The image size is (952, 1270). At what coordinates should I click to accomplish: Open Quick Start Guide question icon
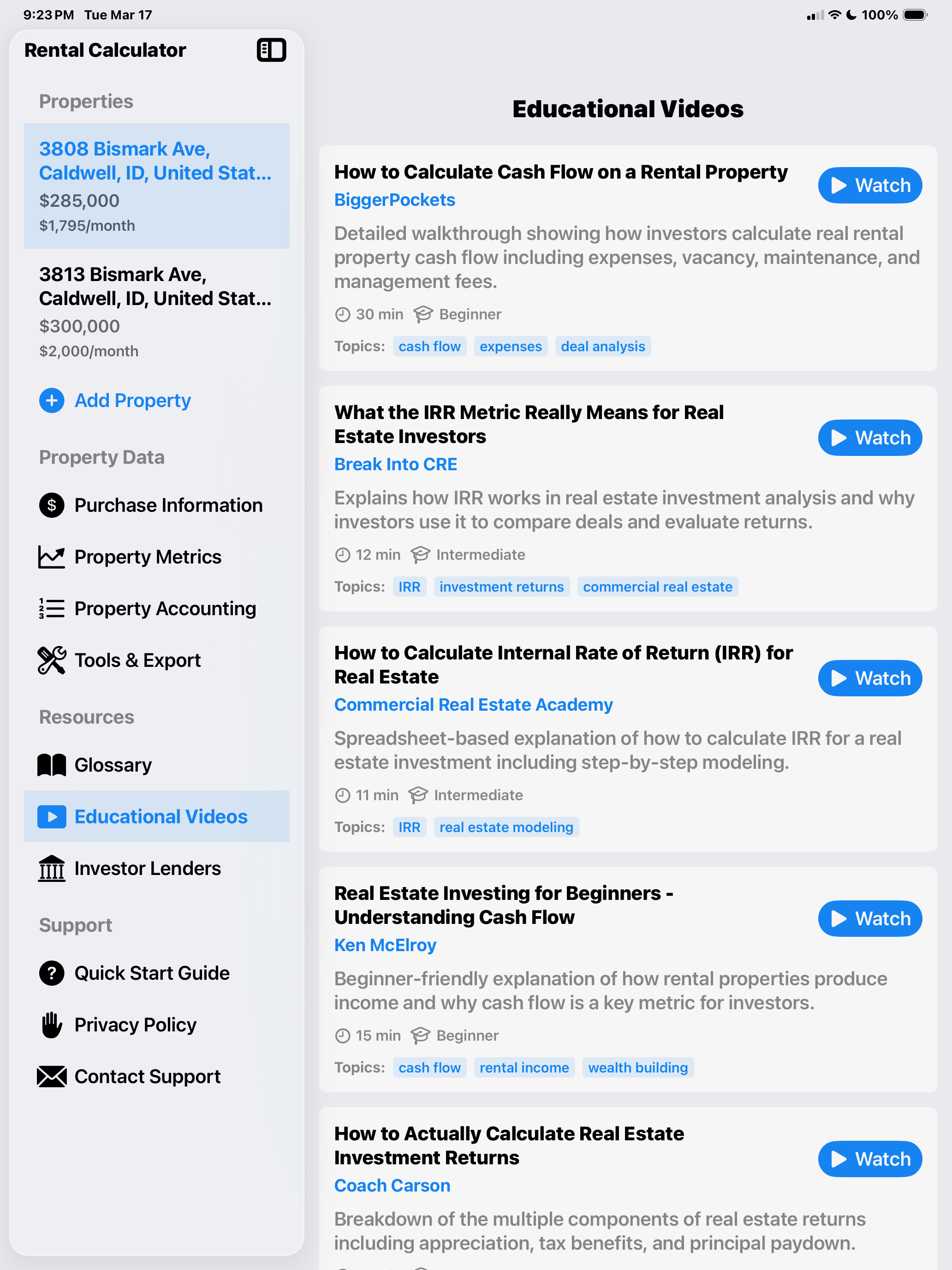pos(52,973)
